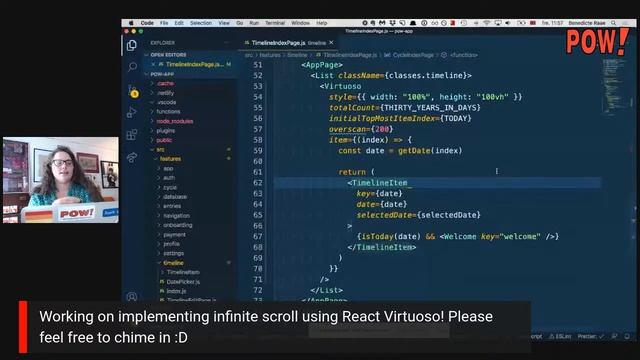Click Prettier in the status bar

pyautogui.click(x=590, y=336)
